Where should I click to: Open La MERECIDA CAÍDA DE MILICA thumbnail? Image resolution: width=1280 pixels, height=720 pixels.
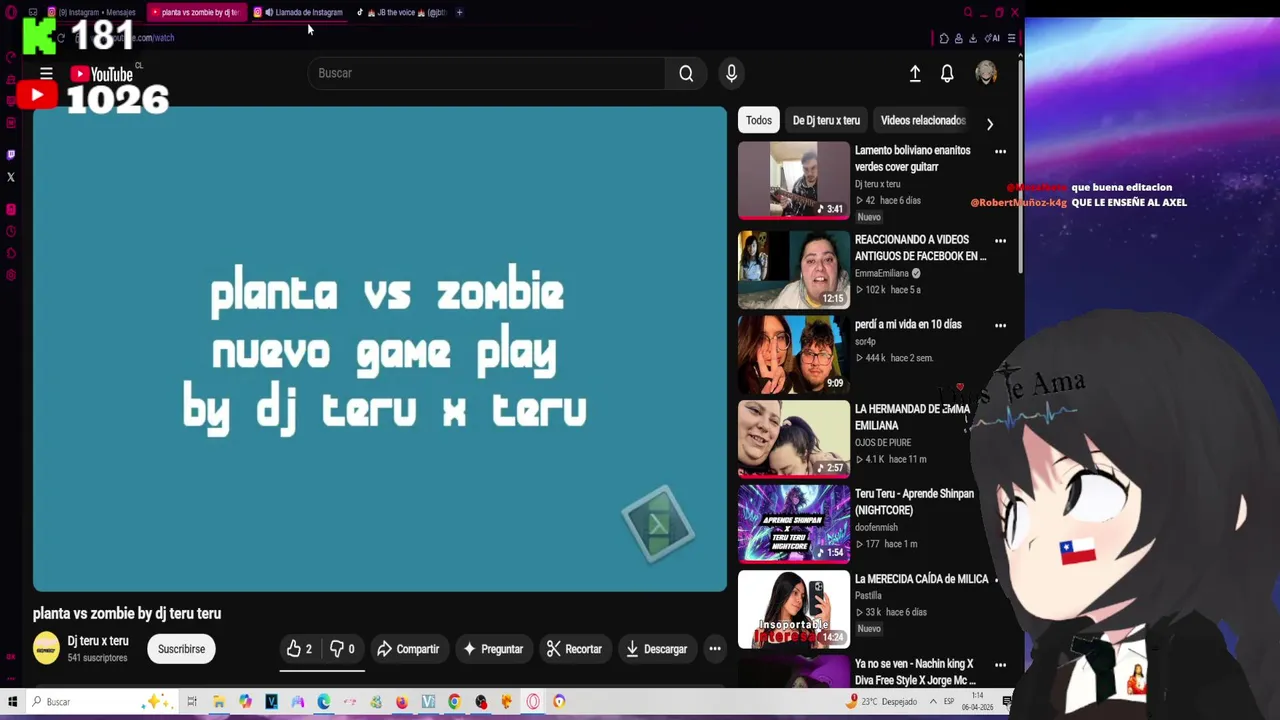click(794, 609)
